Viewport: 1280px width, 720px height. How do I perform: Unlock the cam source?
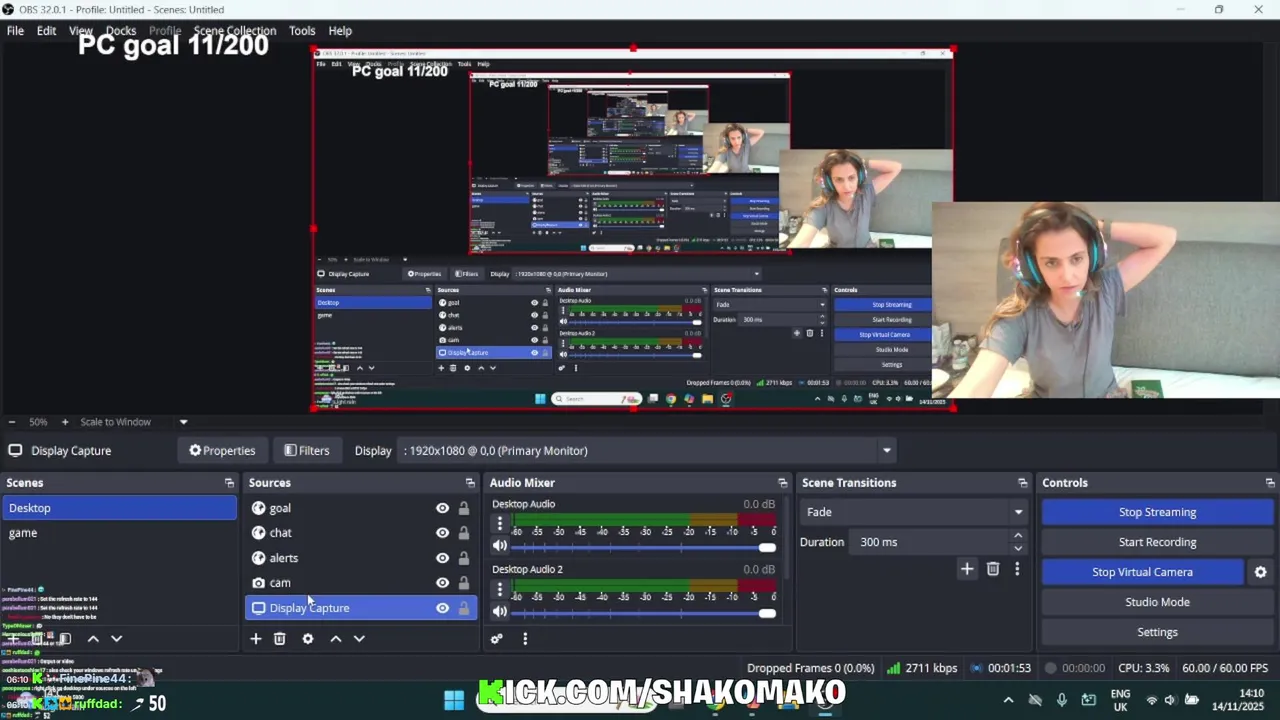(464, 583)
